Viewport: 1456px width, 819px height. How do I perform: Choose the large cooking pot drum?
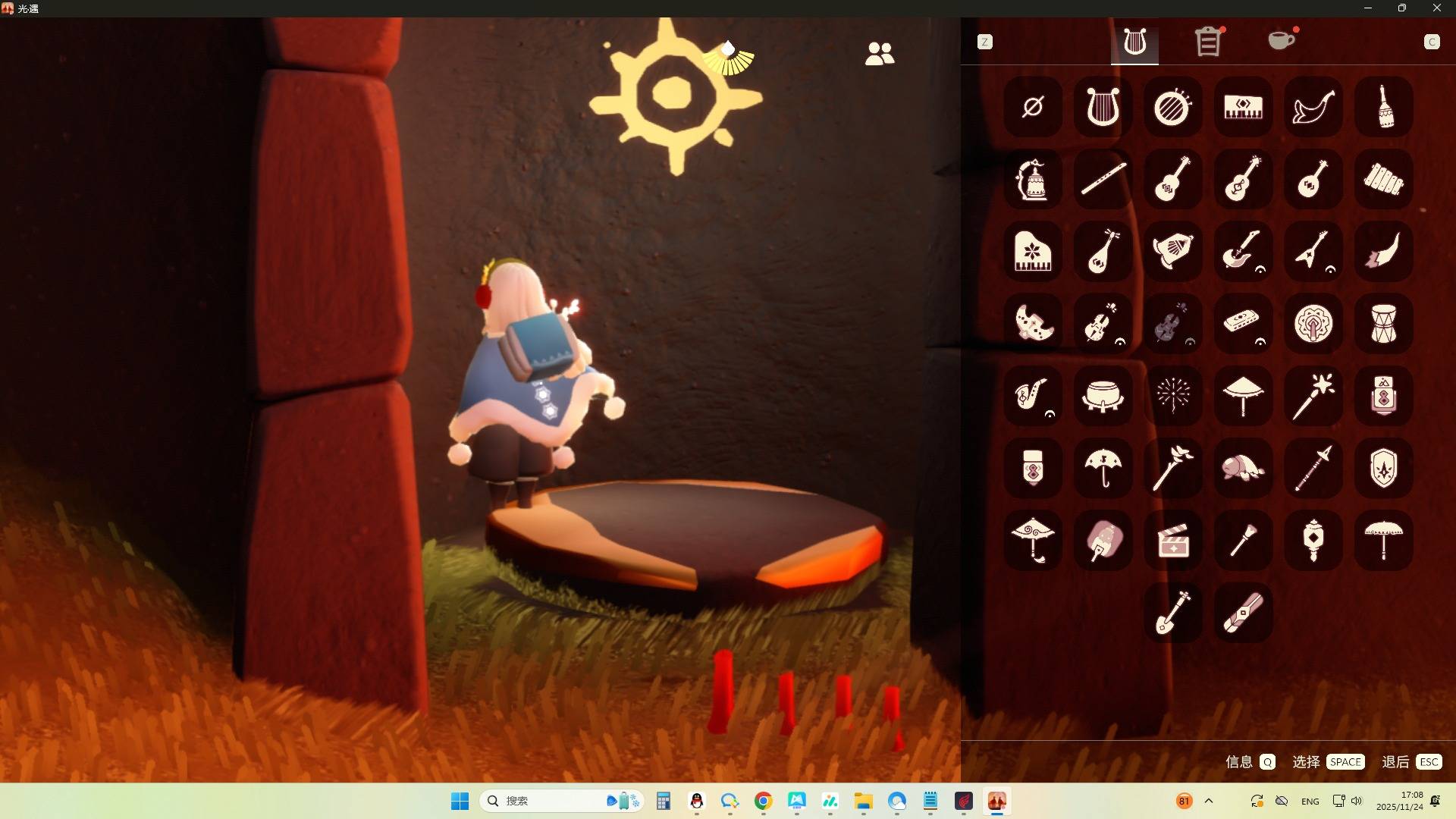click(1103, 395)
